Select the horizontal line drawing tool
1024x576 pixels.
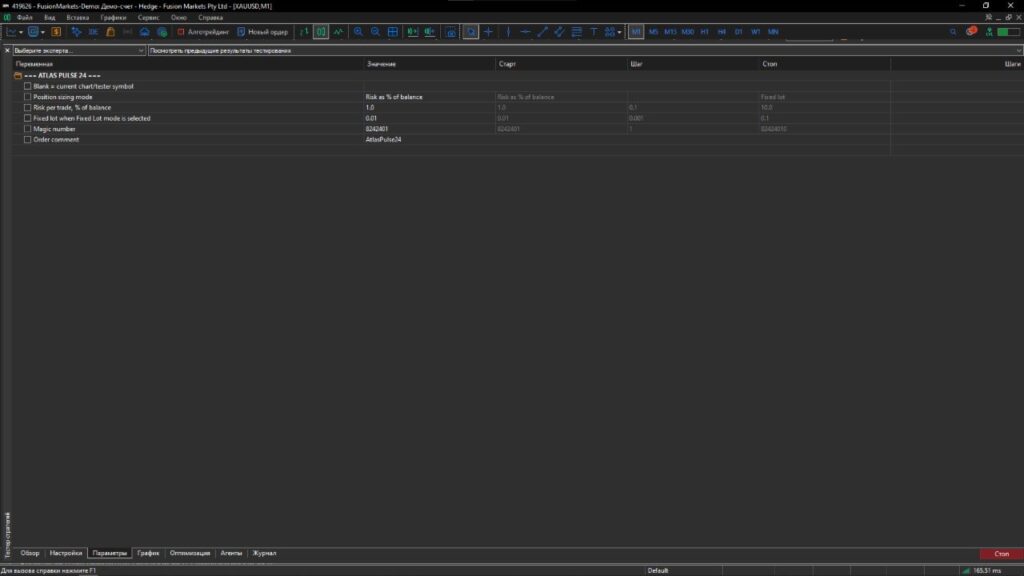tap(525, 31)
